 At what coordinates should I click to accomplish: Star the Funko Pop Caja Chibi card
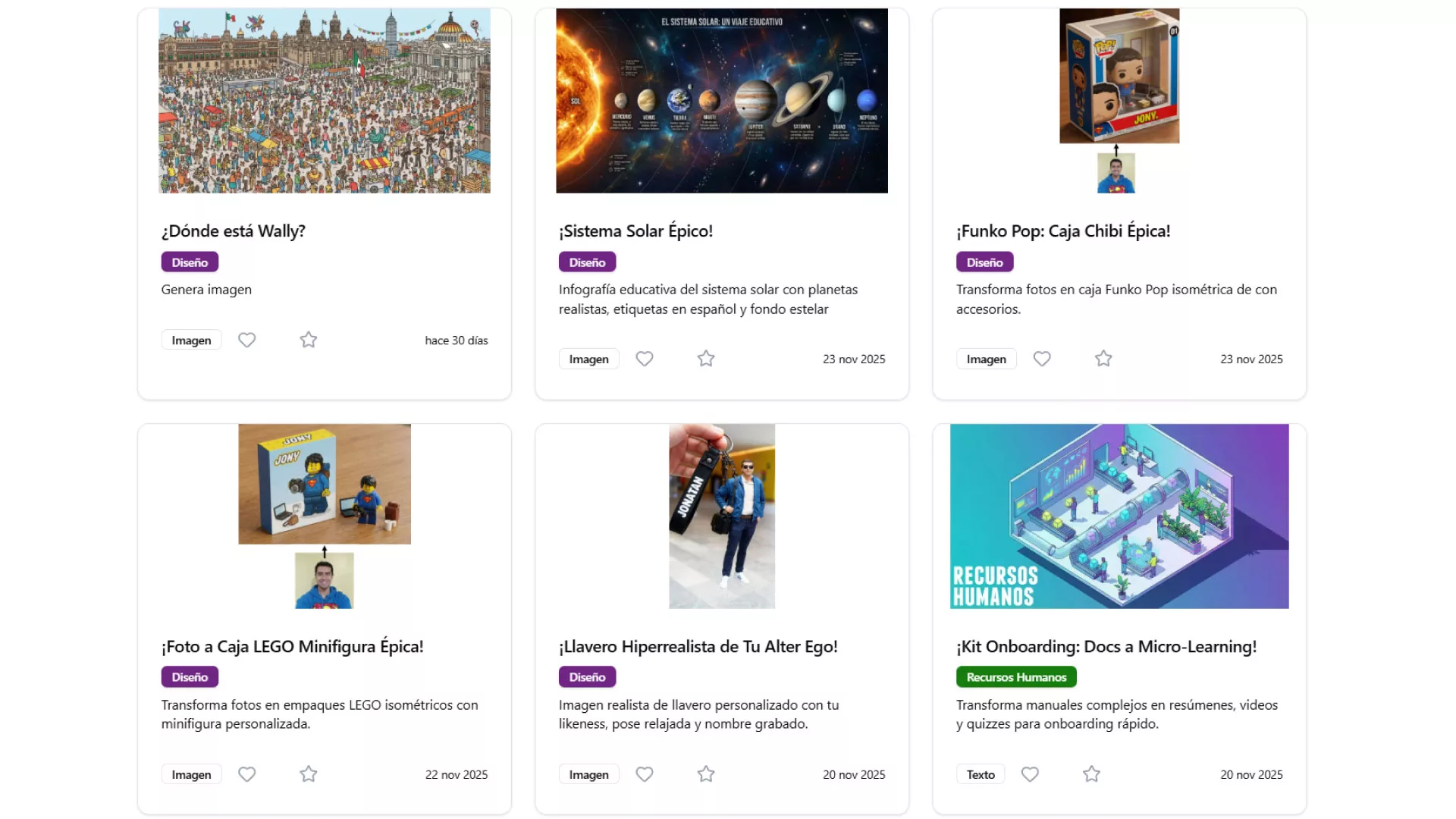point(1103,359)
